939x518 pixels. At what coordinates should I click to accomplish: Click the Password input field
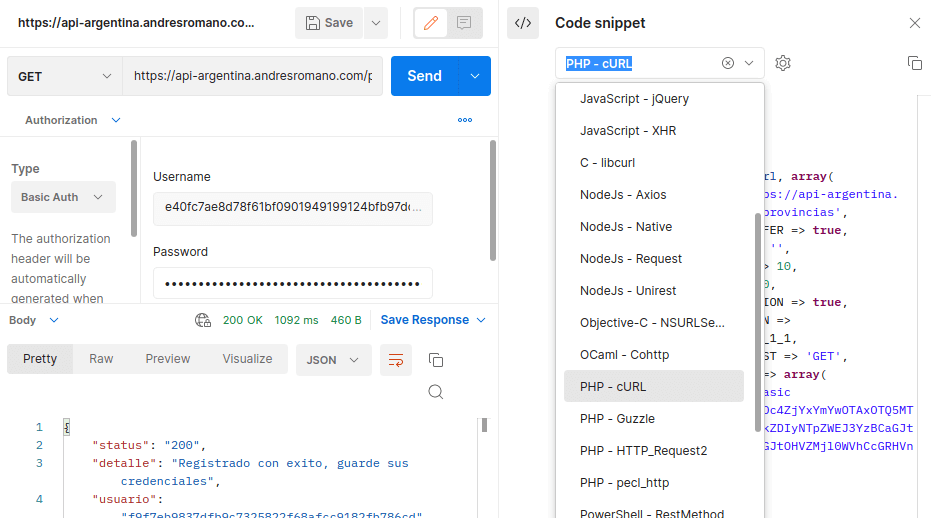pos(292,283)
